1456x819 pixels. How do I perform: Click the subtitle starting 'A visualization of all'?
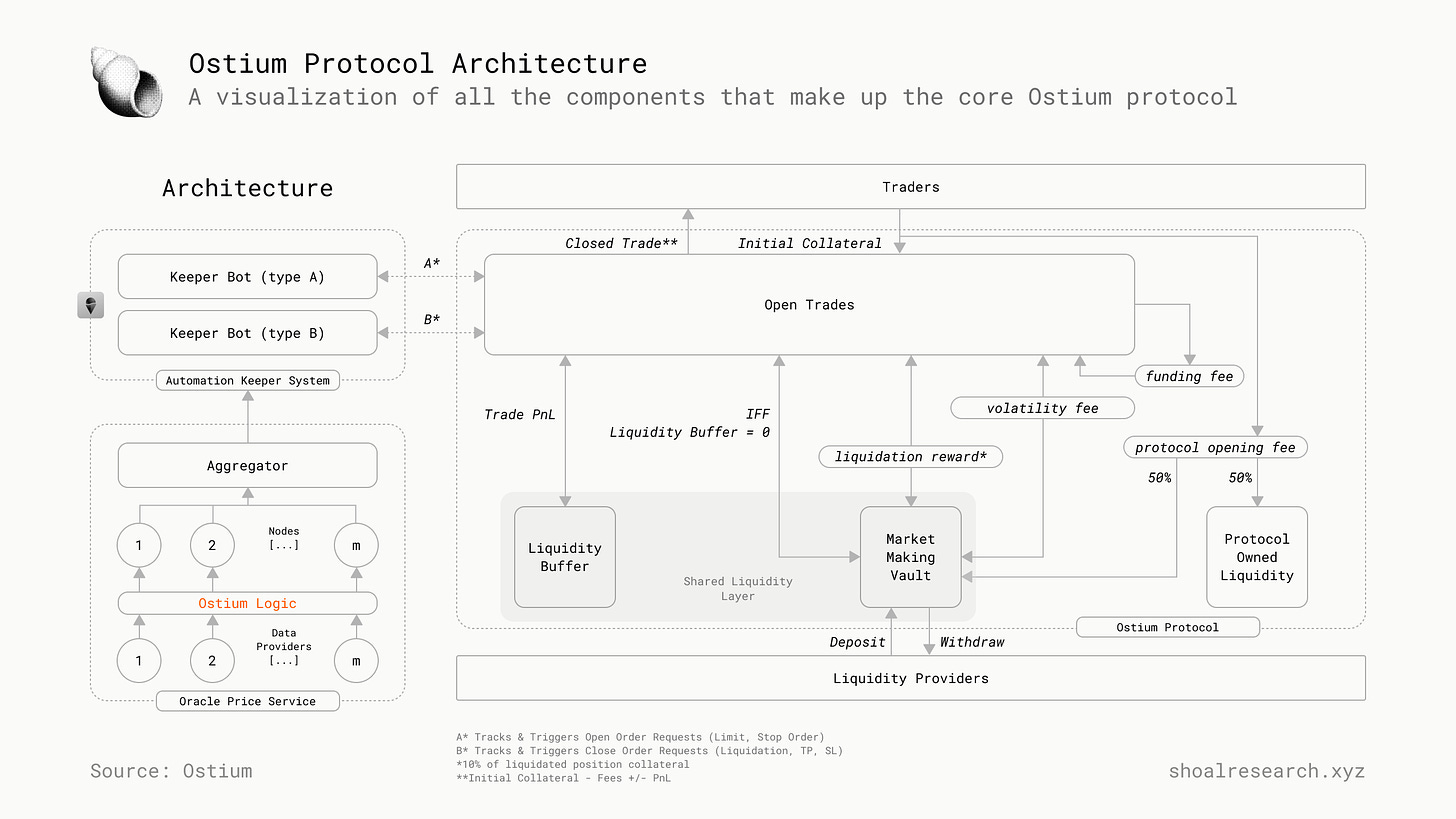[x=713, y=97]
